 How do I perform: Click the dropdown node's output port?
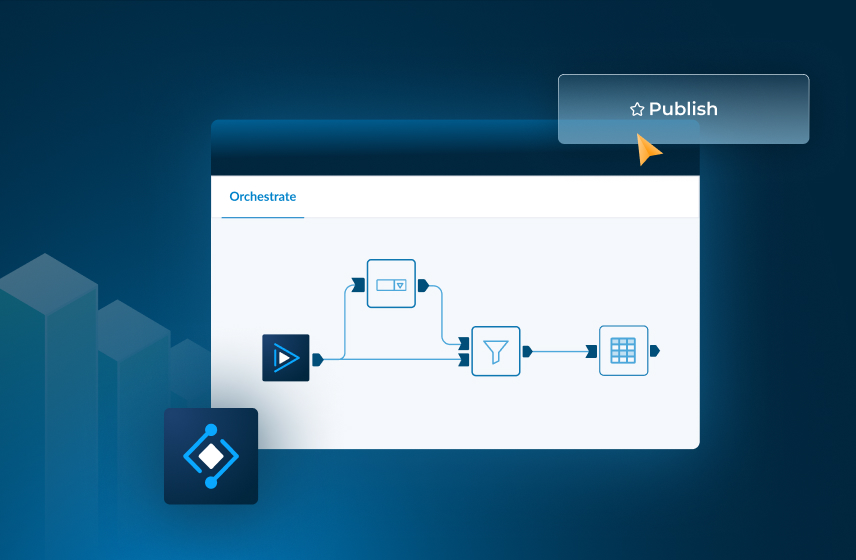tap(423, 285)
